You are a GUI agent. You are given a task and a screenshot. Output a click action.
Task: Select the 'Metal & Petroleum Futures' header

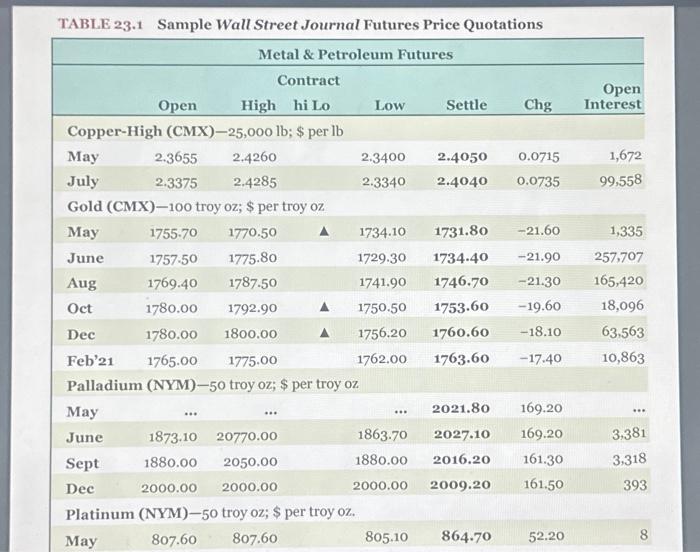[355, 54]
